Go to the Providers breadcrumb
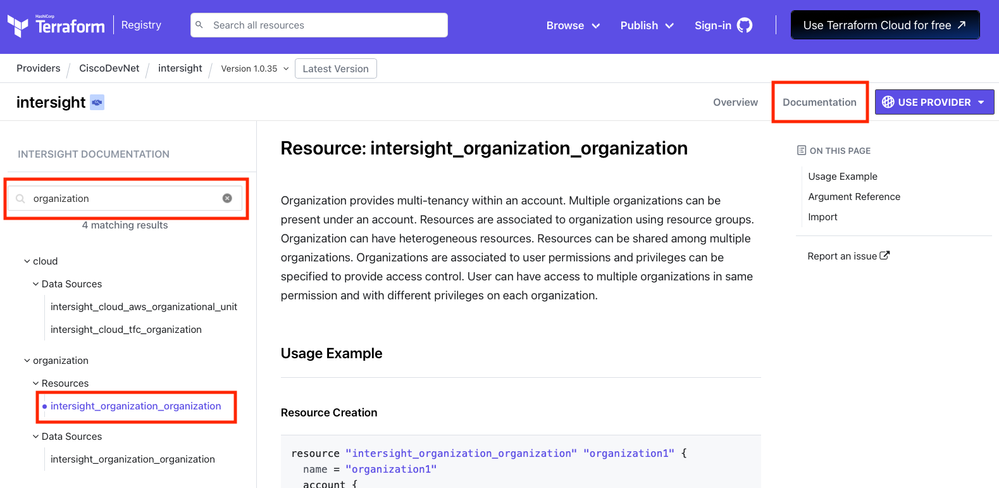The image size is (999, 488). (38, 68)
